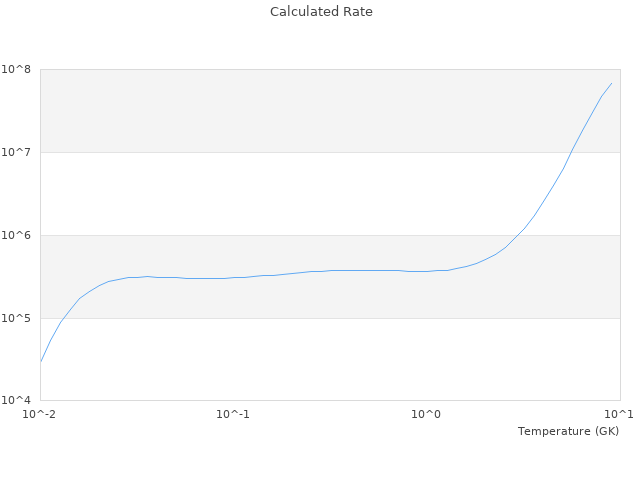Click the 10^0 x-axis label
Image resolution: width=640 pixels, height=480 pixels.
(x=426, y=414)
